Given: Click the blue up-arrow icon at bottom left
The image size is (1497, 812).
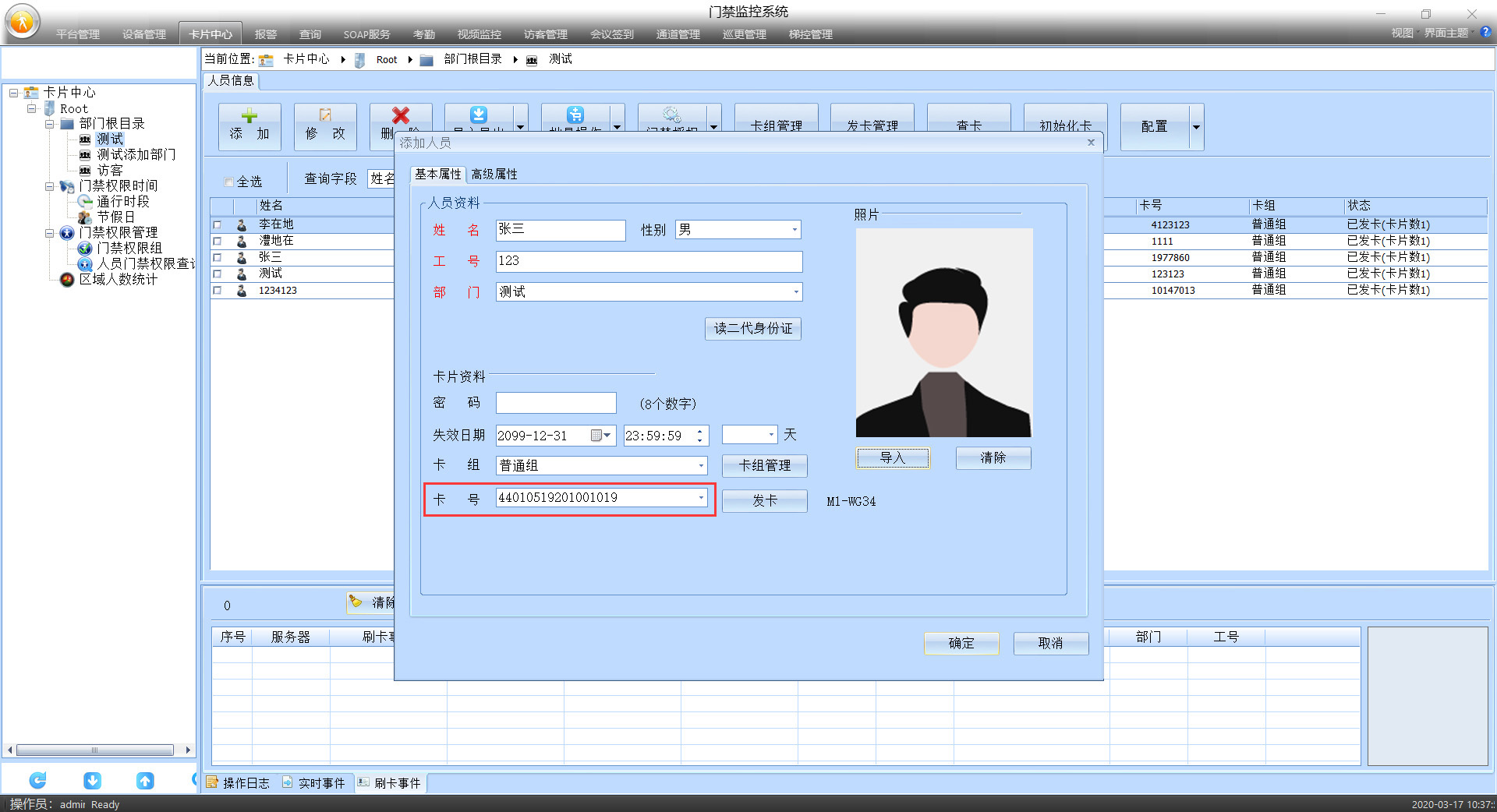Looking at the screenshot, I should (145, 780).
